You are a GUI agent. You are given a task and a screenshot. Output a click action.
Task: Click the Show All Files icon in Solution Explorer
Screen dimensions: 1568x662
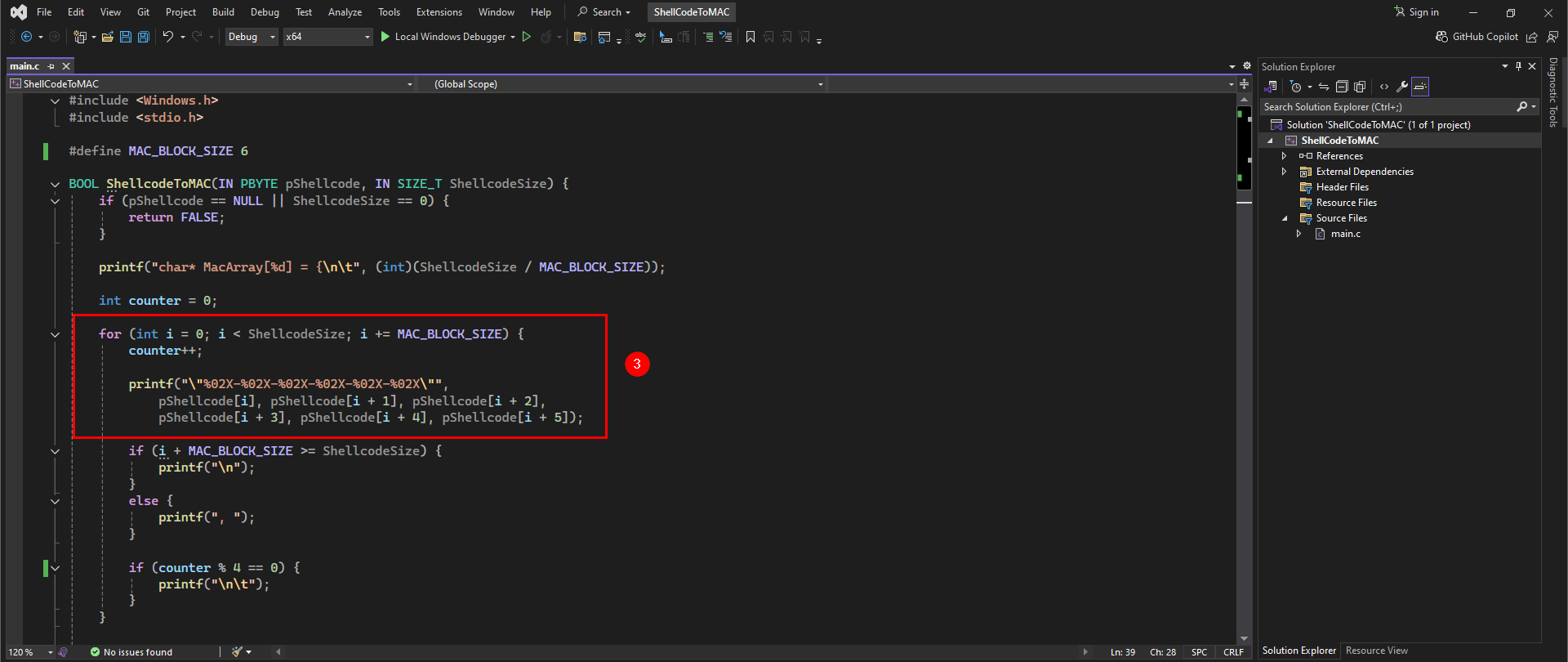[x=1360, y=87]
